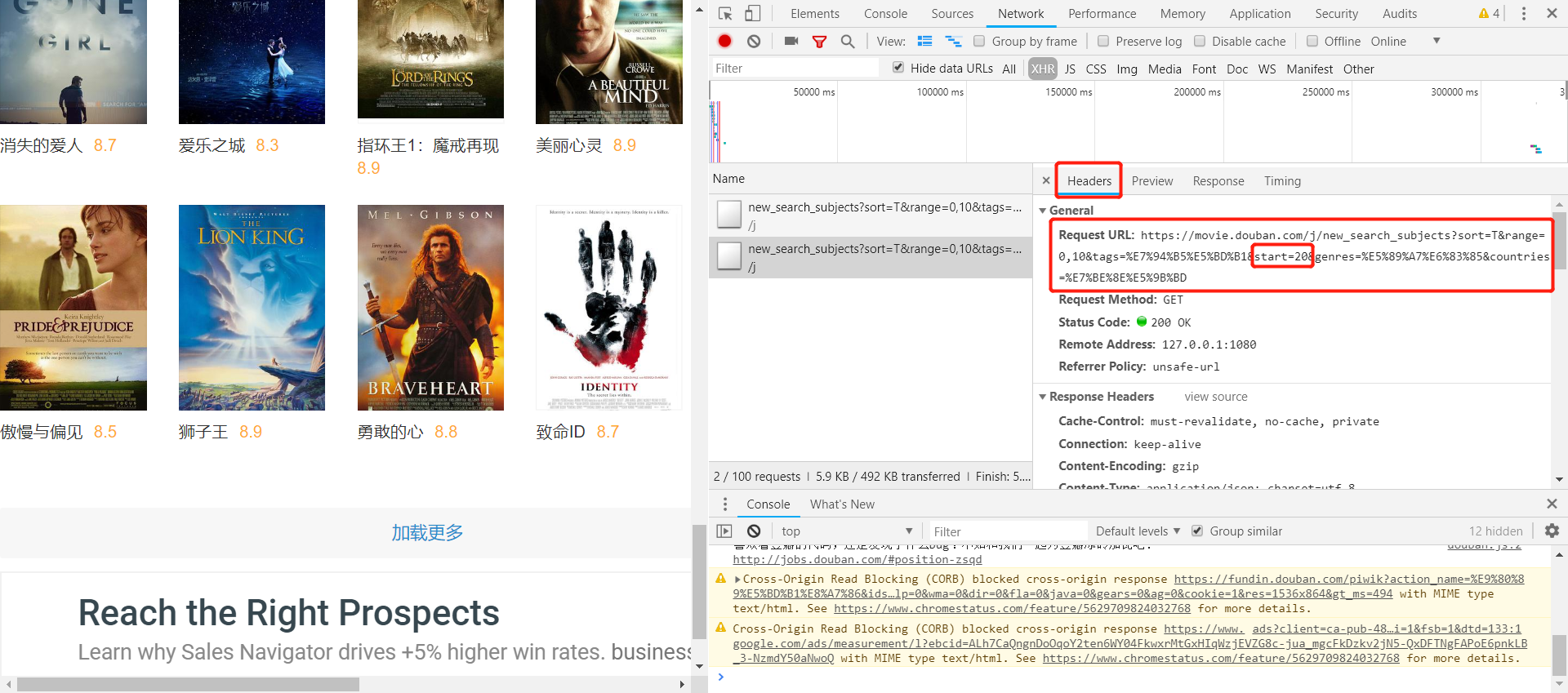This screenshot has width=1568, height=693.
Task: Click the first CORB warning triangle icon
Action: tap(720, 579)
